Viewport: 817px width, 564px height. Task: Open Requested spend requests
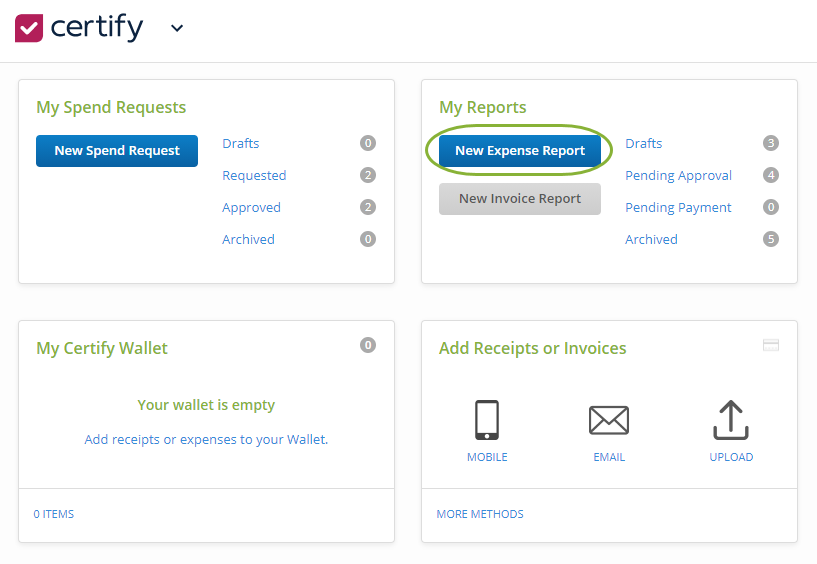(x=254, y=175)
